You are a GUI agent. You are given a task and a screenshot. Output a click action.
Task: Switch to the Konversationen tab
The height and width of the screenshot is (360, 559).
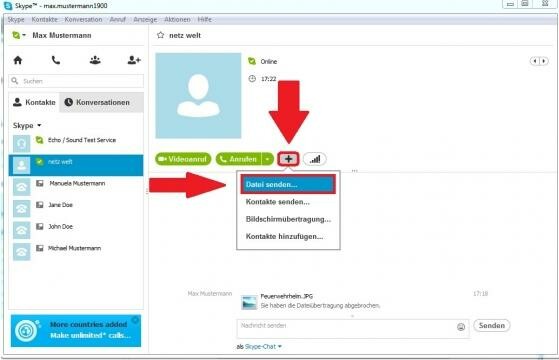click(101, 102)
